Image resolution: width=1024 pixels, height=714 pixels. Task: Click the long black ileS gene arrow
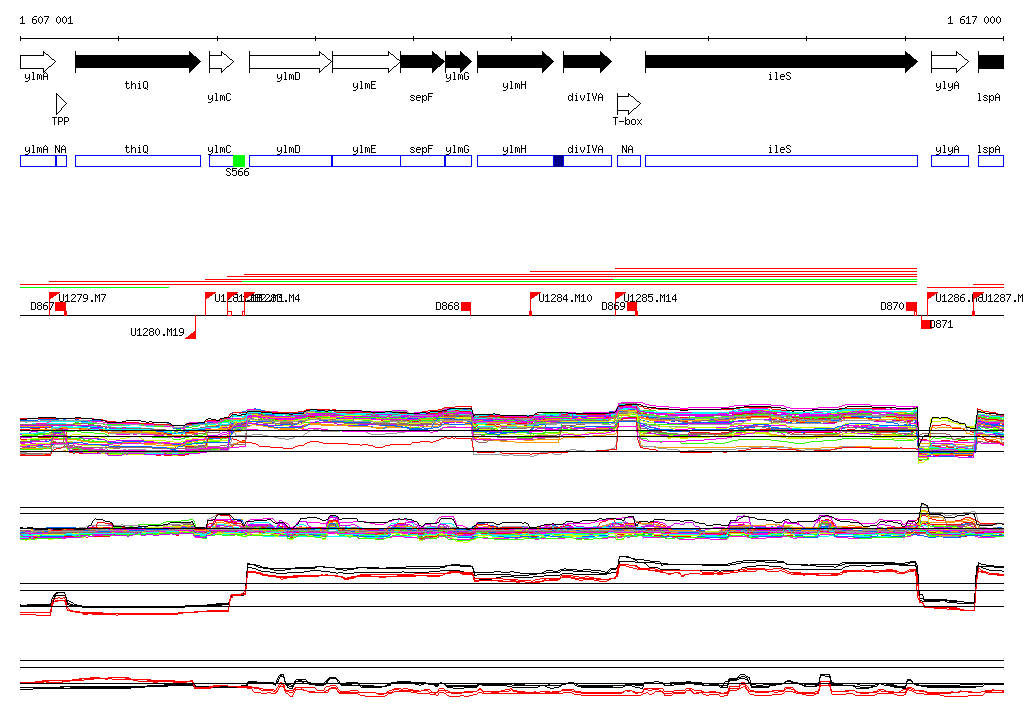(x=781, y=62)
